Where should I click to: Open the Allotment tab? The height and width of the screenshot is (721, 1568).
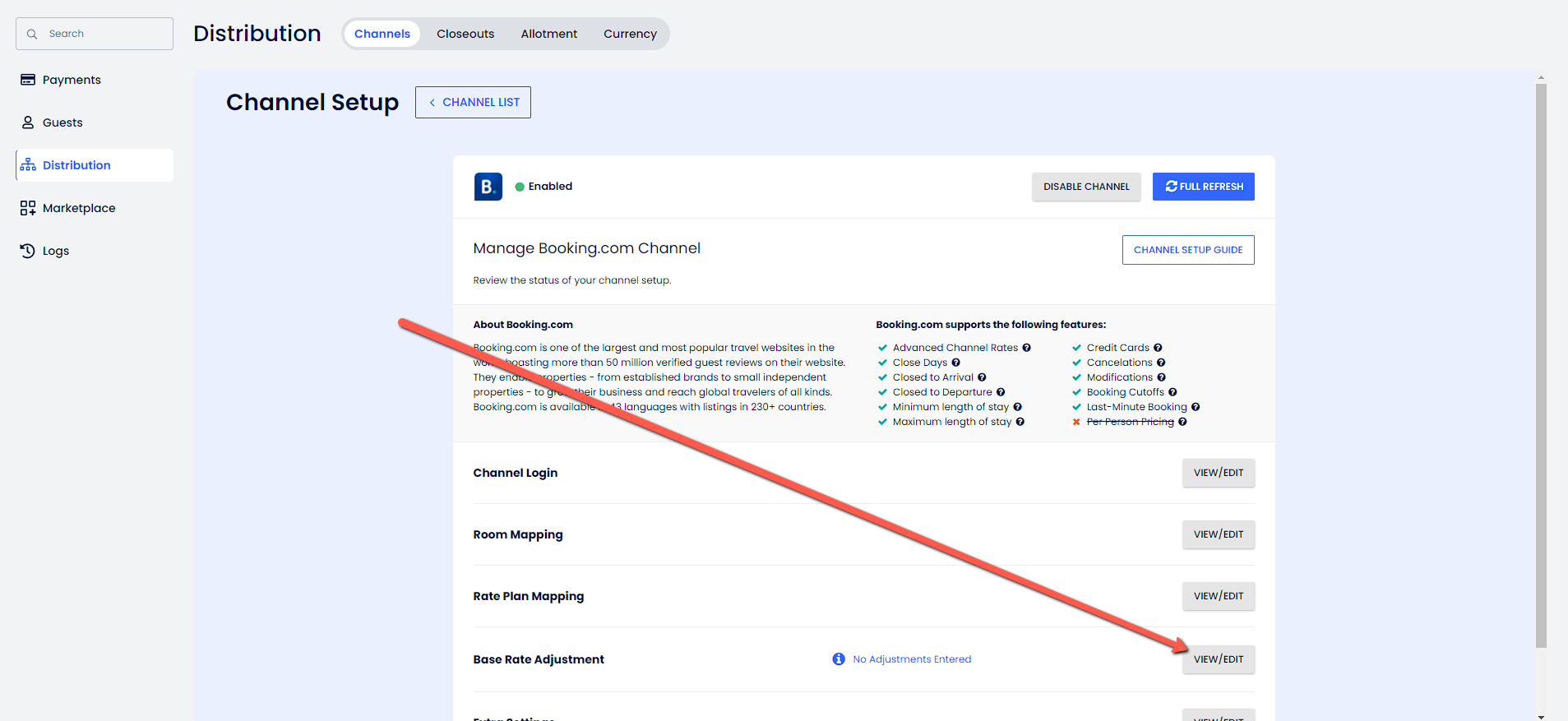coord(548,34)
